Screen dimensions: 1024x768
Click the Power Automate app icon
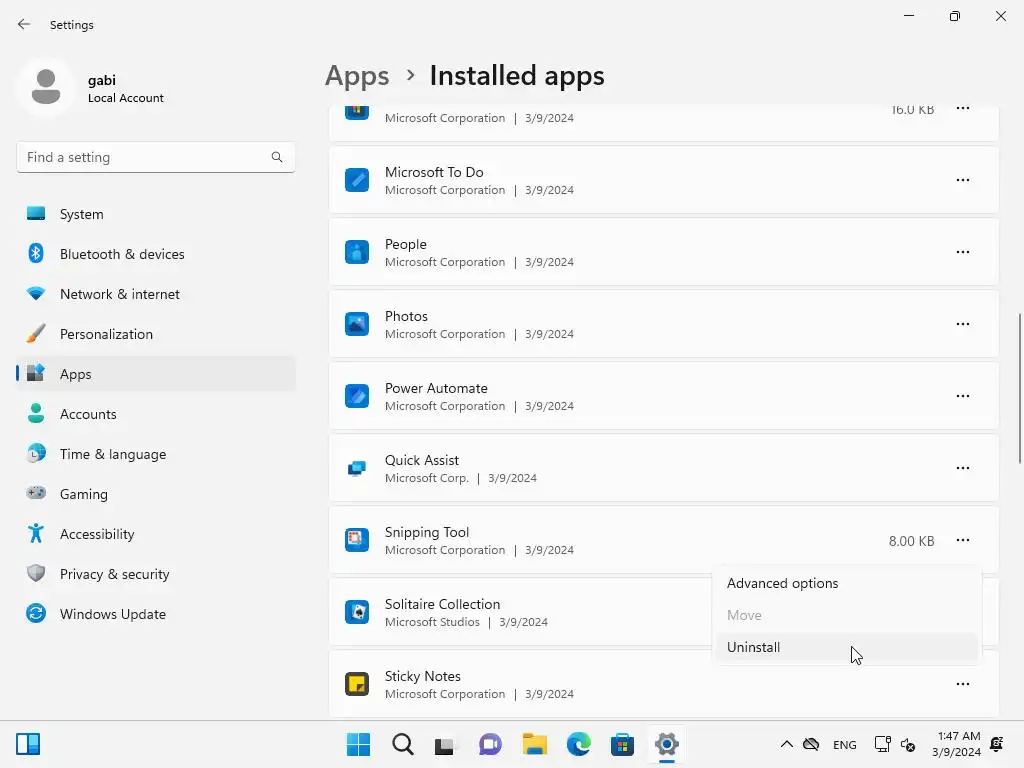pos(357,396)
